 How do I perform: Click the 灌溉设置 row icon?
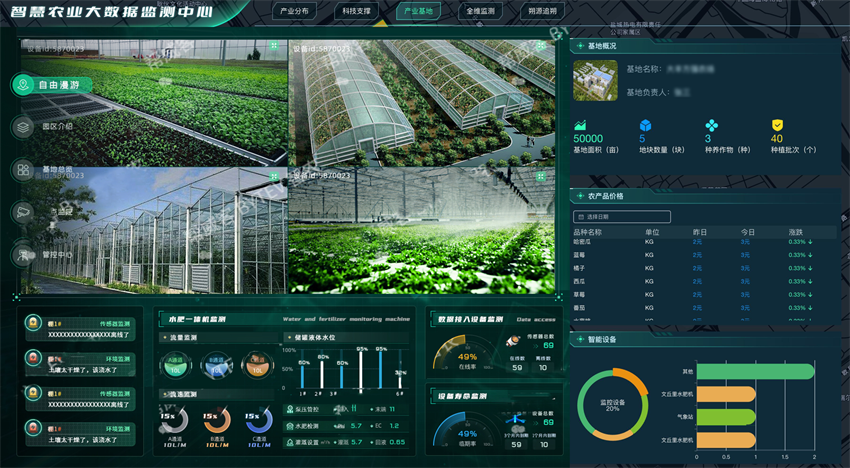click(290, 443)
